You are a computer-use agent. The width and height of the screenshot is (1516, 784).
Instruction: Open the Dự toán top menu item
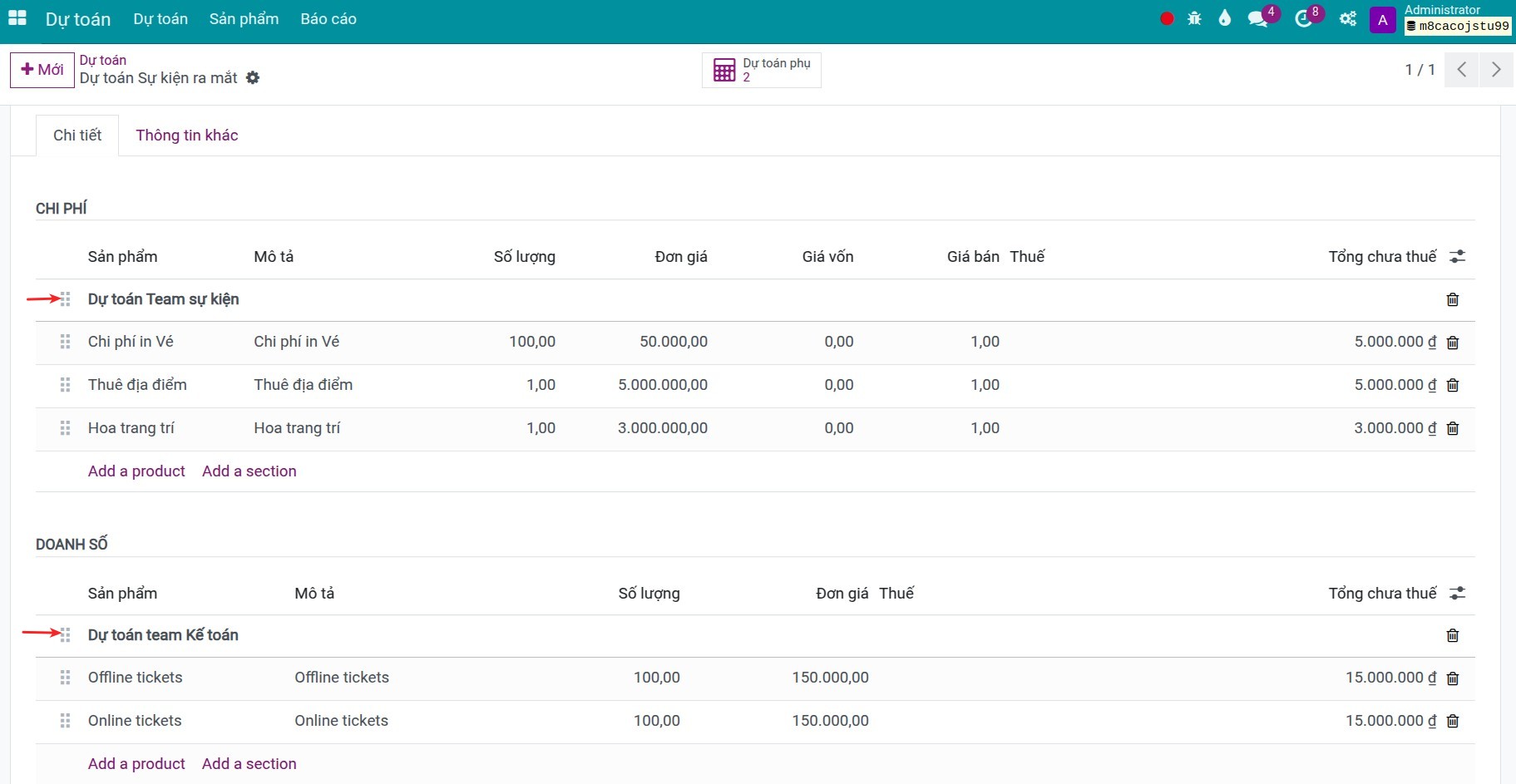point(160,19)
